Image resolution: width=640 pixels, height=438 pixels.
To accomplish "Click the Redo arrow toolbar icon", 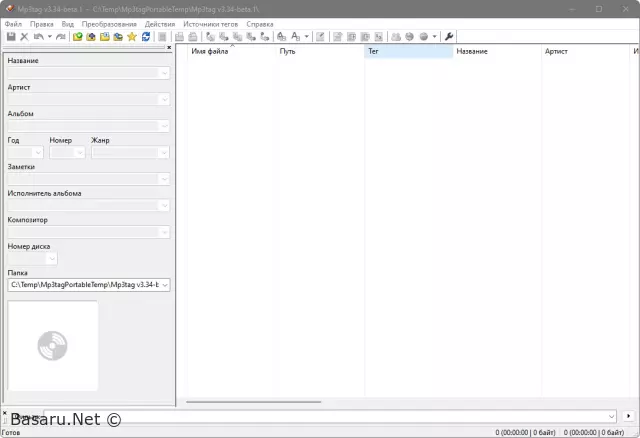I will click(x=61, y=37).
